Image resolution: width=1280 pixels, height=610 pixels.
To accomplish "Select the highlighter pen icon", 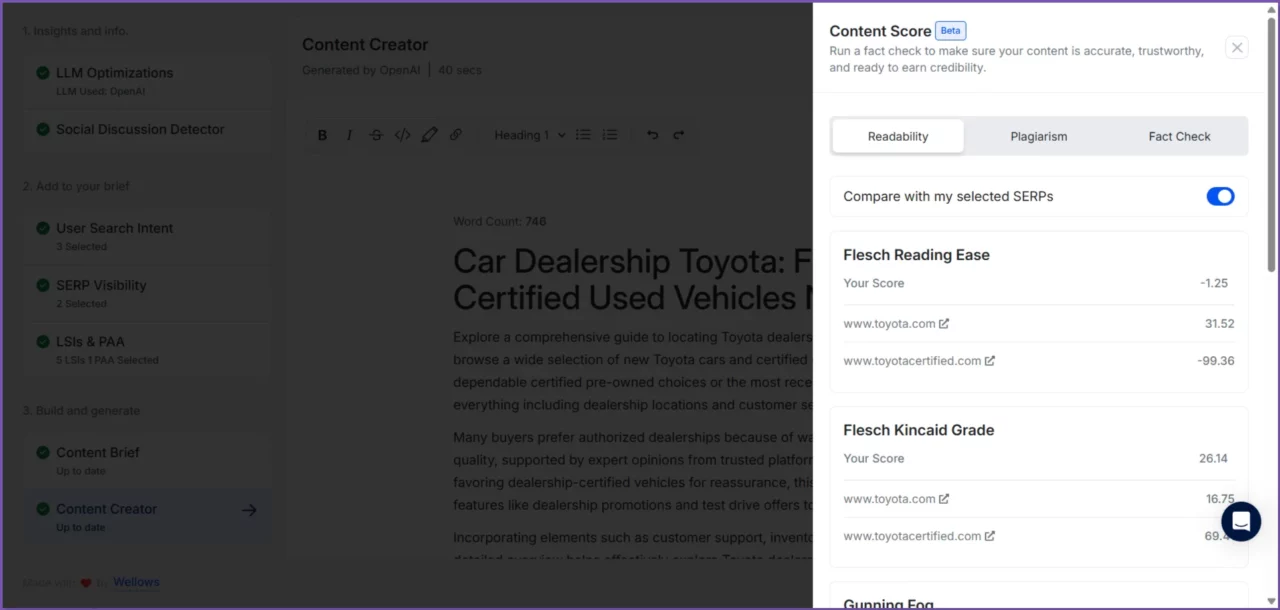I will tap(429, 135).
